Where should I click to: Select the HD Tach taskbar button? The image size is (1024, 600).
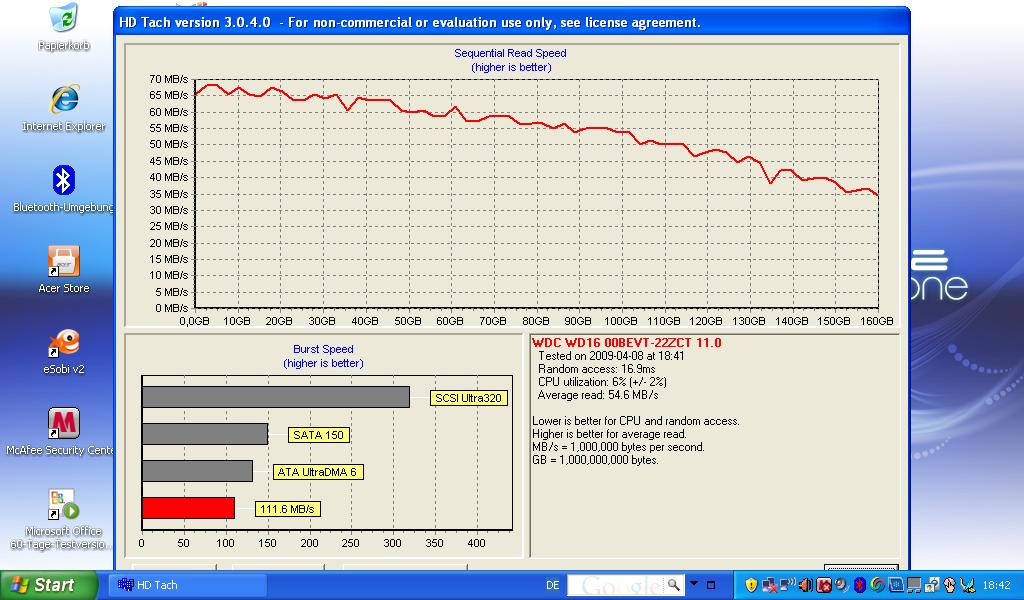point(187,585)
